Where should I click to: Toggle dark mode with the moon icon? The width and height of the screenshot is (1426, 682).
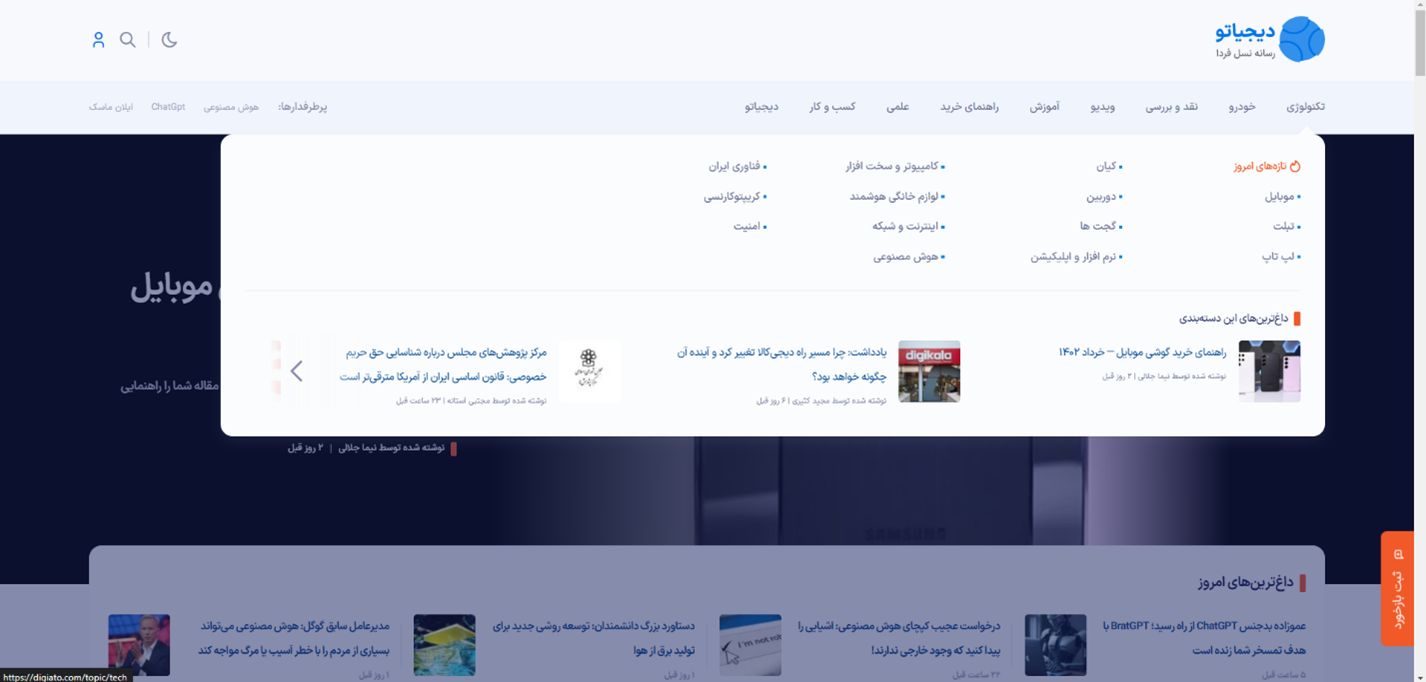click(169, 40)
